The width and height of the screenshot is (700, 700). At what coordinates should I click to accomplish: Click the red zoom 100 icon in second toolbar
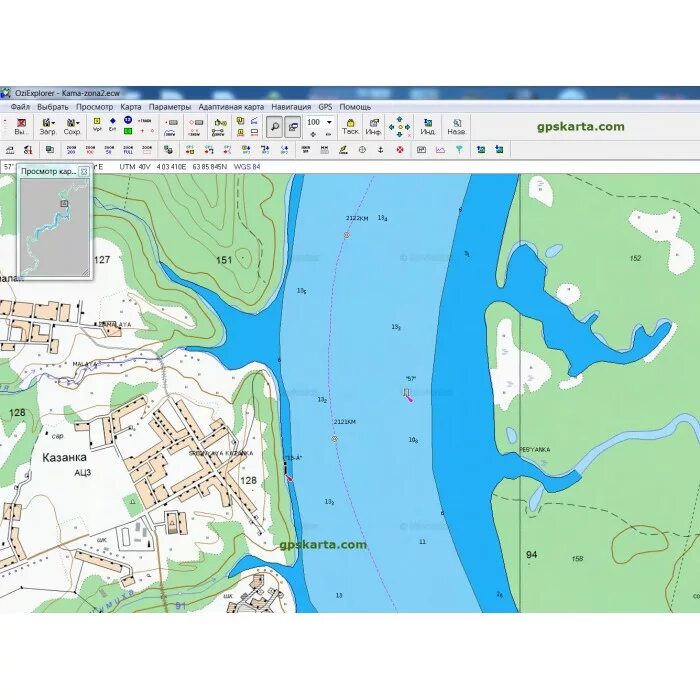[x=91, y=150]
